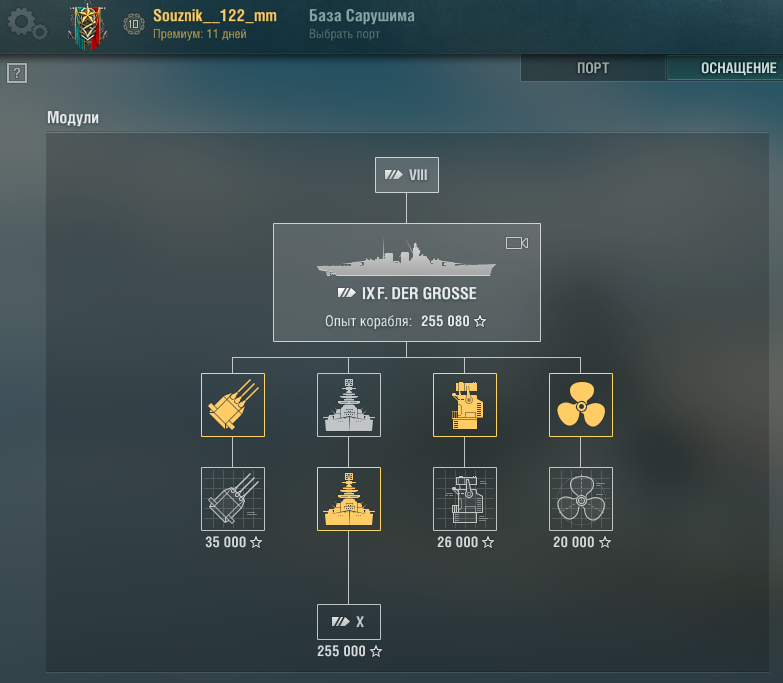
Task: Click the IX F. DER GROSSE ship card
Action: [406, 282]
